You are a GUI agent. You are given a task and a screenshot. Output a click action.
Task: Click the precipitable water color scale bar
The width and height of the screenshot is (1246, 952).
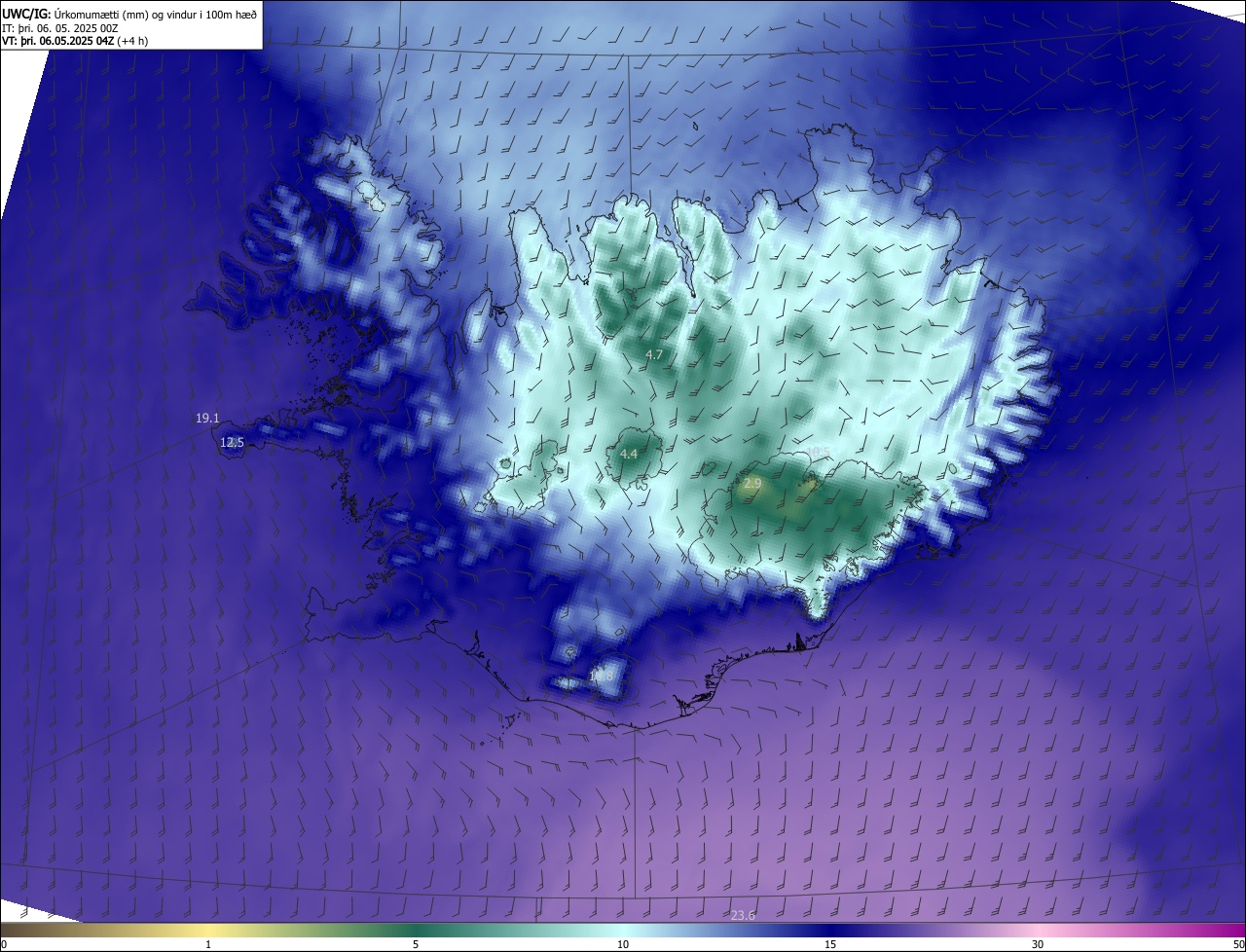623,930
